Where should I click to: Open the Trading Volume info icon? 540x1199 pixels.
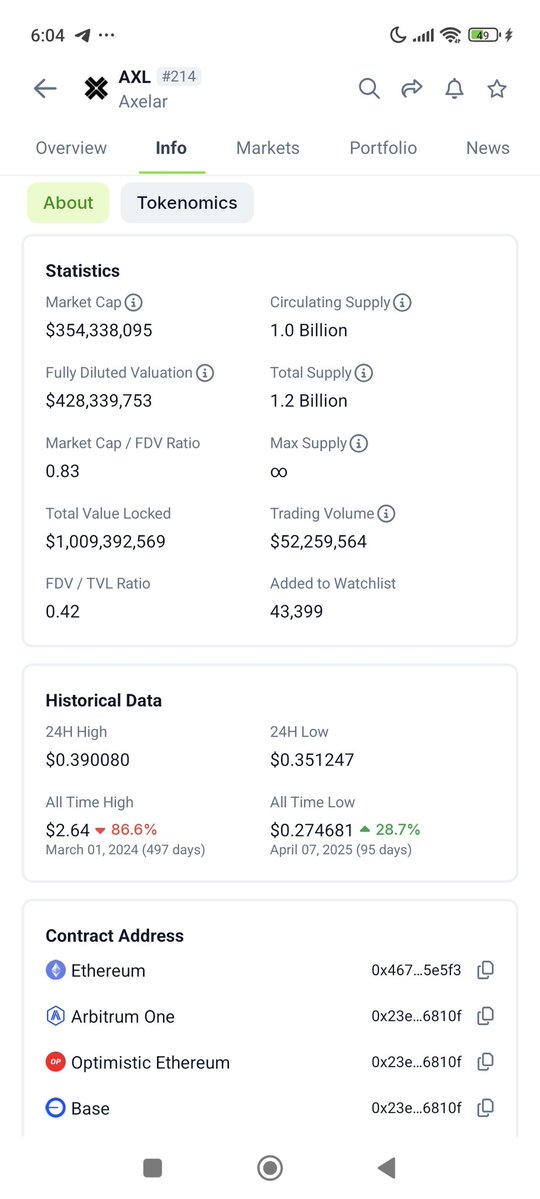(386, 514)
